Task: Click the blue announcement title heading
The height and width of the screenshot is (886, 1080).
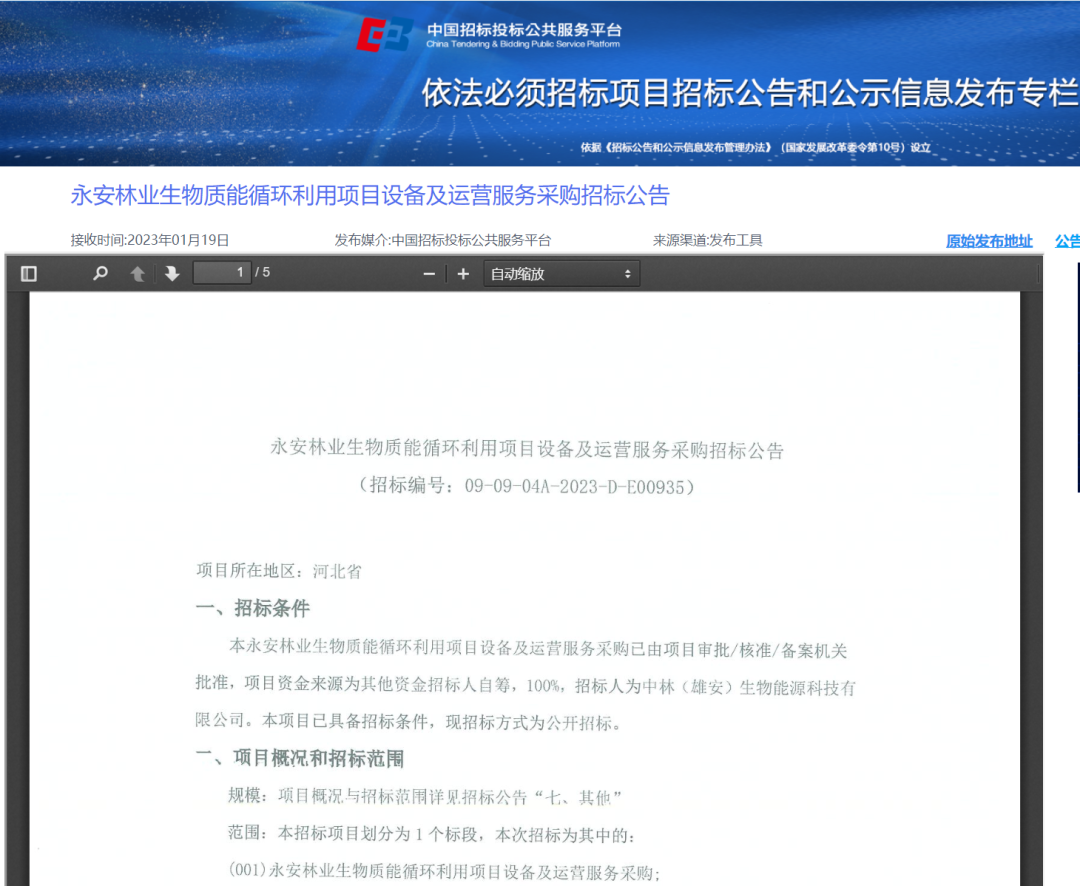Action: tap(370, 196)
